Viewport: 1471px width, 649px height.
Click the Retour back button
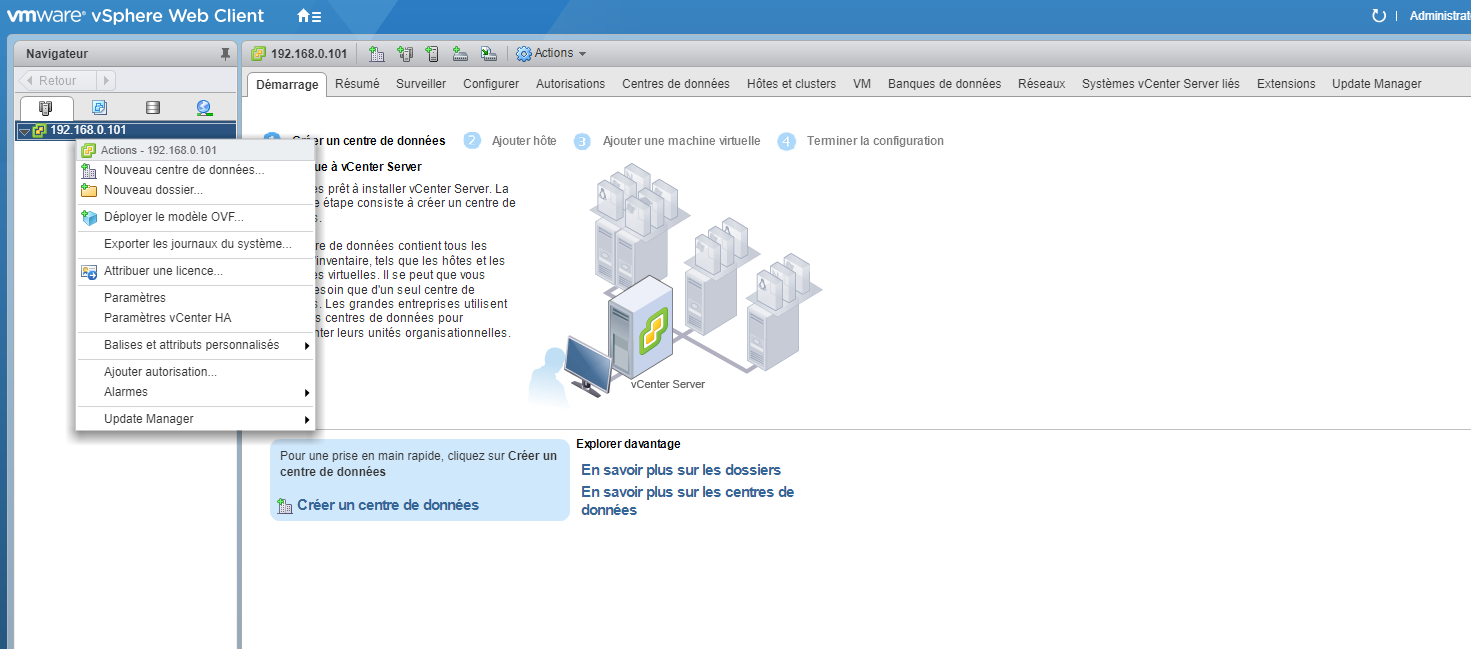[x=58, y=80]
